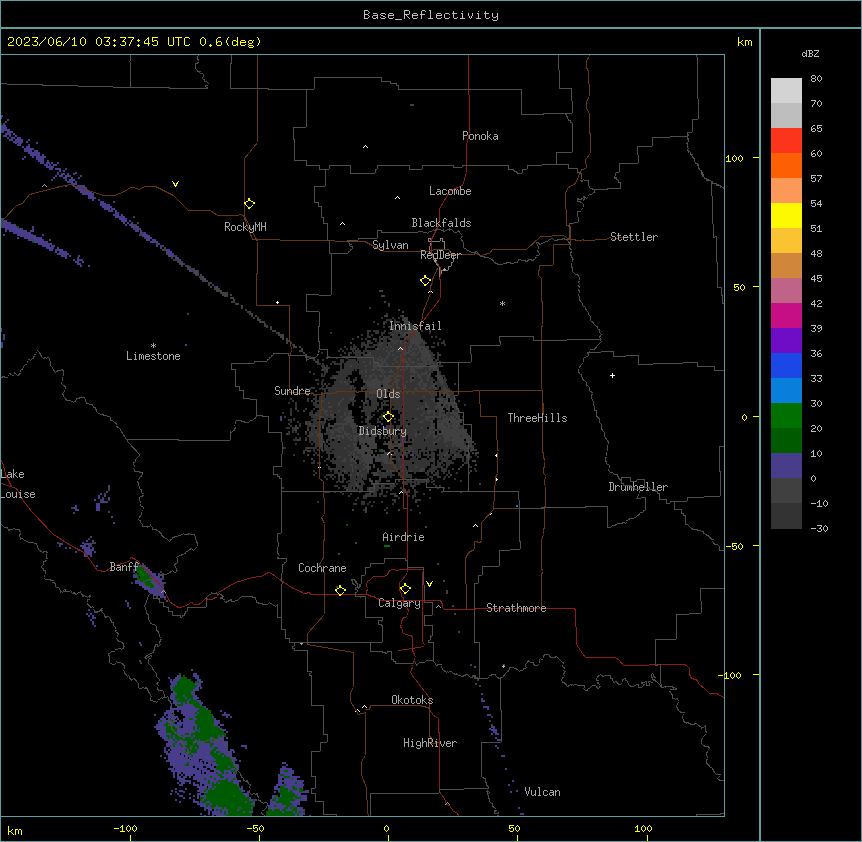Select the yellow diamond marker above Calgary label
The height and width of the screenshot is (842, 862).
click(x=405, y=589)
